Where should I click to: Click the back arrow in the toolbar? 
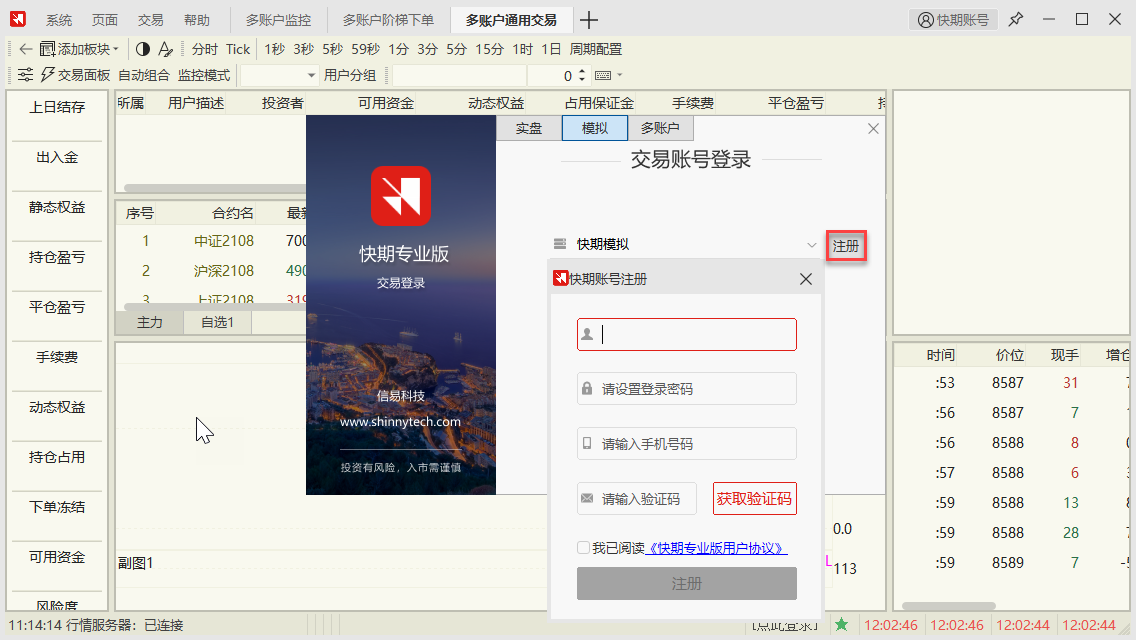click(x=25, y=49)
